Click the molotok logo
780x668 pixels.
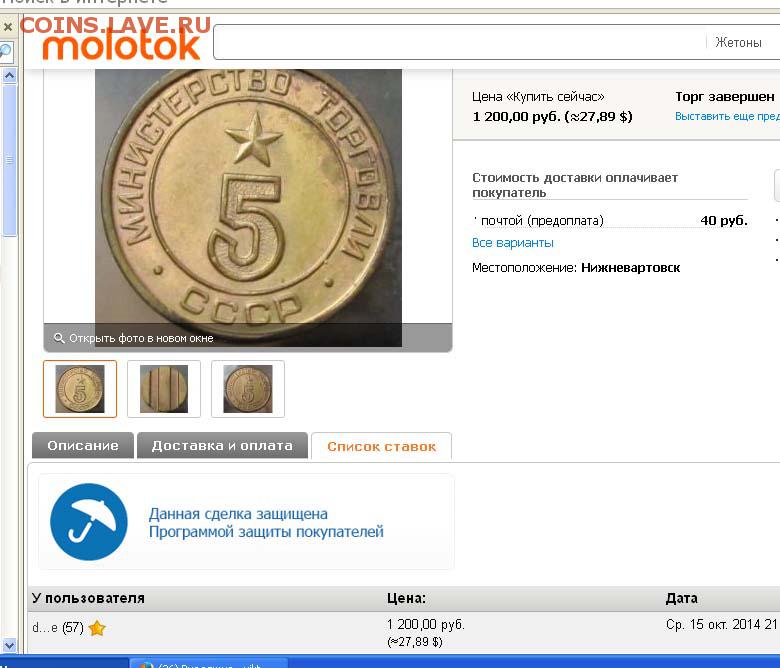[x=121, y=46]
